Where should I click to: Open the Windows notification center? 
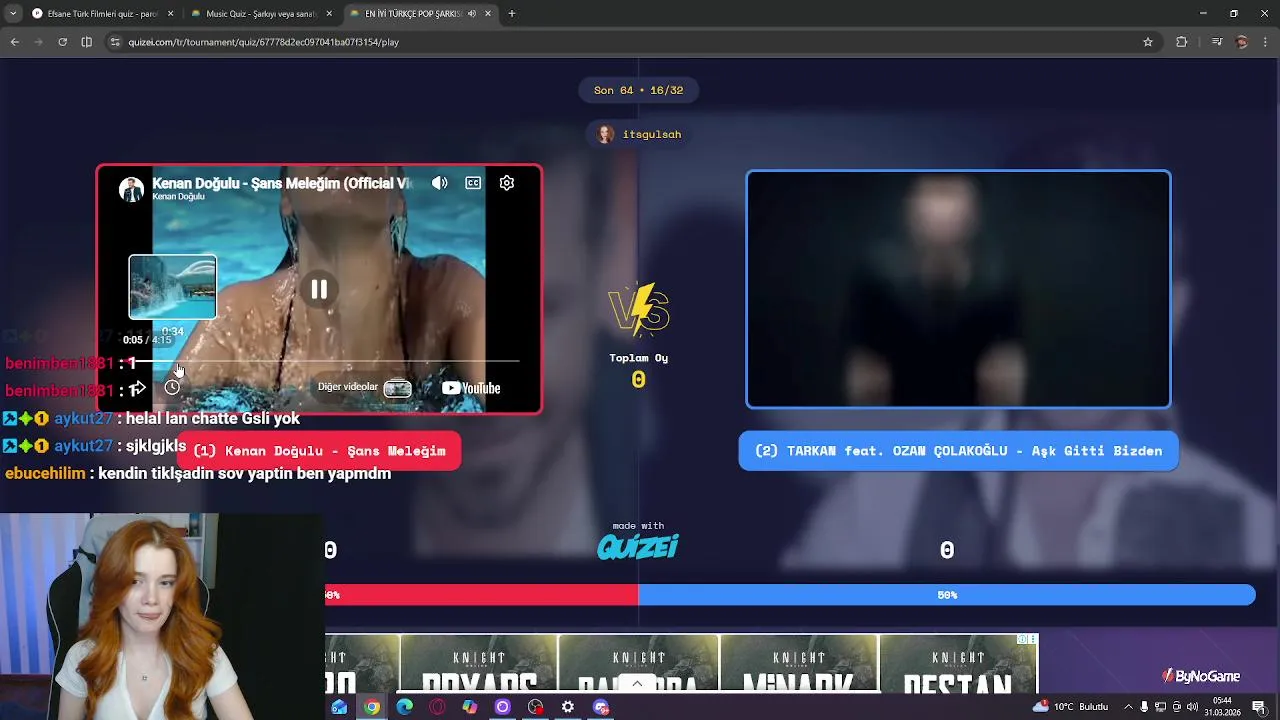1259,707
